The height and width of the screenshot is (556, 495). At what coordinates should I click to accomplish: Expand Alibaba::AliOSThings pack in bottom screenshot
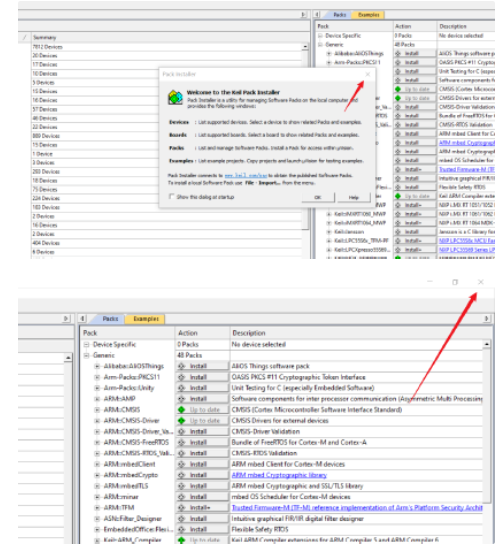coord(97,366)
